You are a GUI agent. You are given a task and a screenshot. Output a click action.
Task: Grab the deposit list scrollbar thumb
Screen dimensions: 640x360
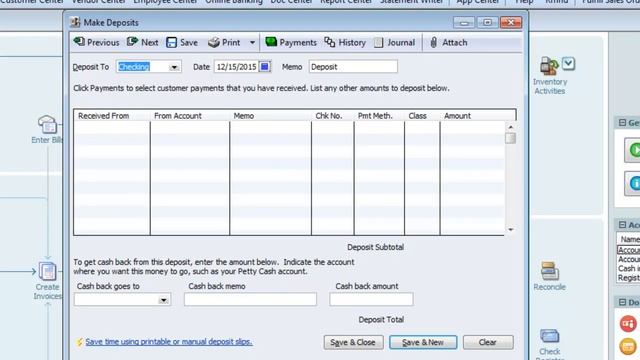[x=510, y=138]
